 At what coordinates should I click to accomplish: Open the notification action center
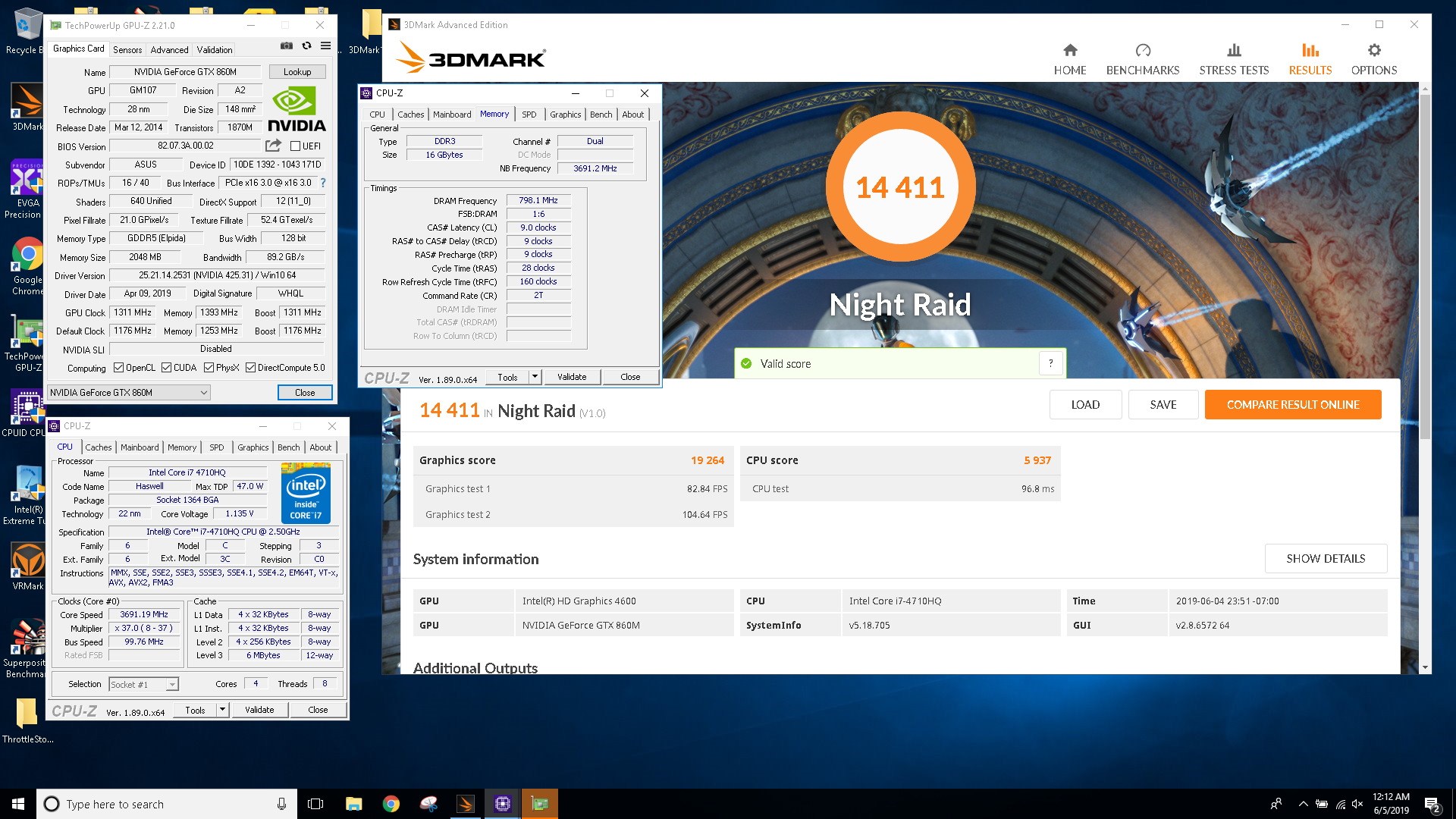[x=1432, y=804]
